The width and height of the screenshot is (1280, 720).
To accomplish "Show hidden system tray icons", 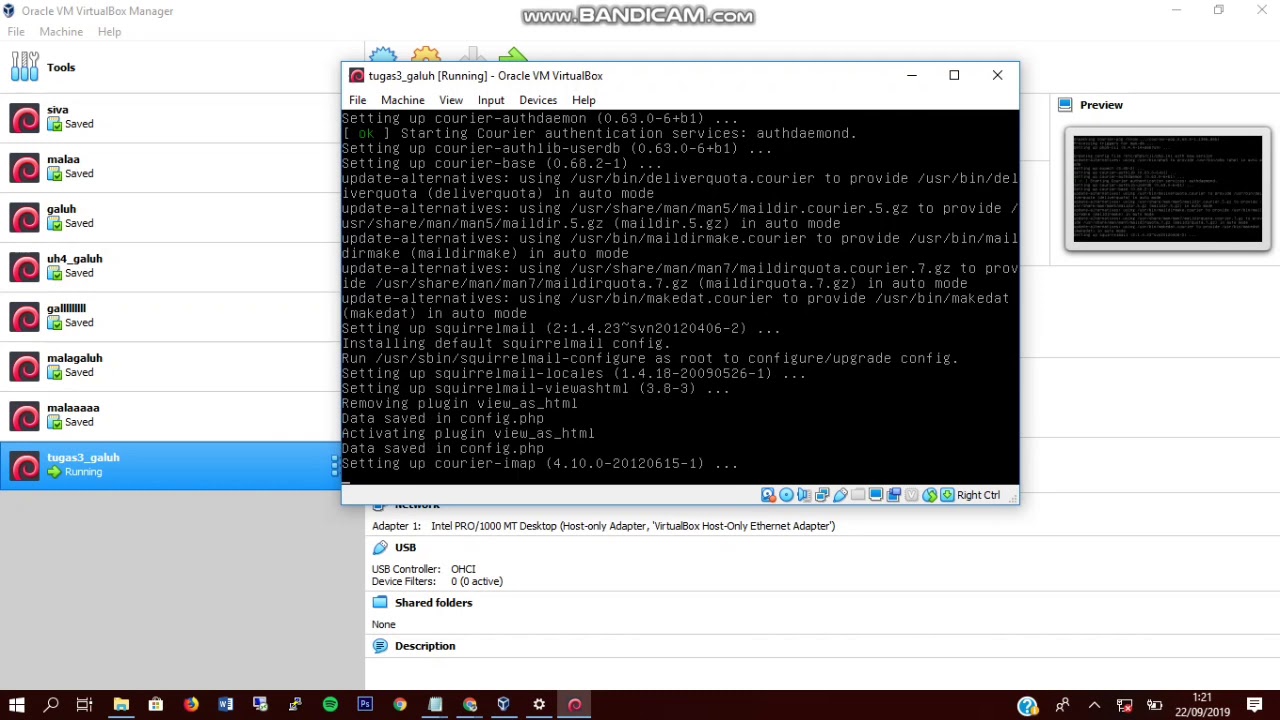I will pos(1094,705).
